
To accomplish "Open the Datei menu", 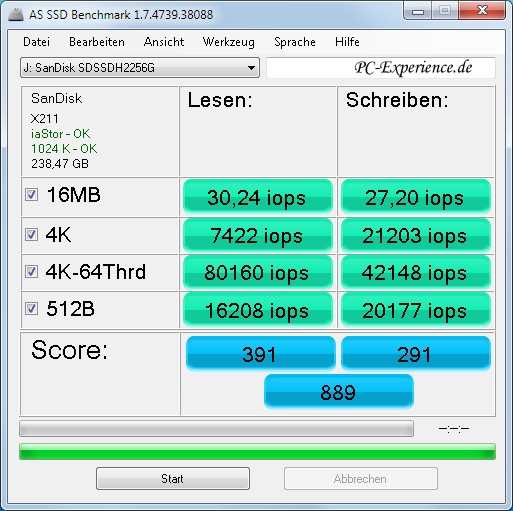I will coord(36,42).
